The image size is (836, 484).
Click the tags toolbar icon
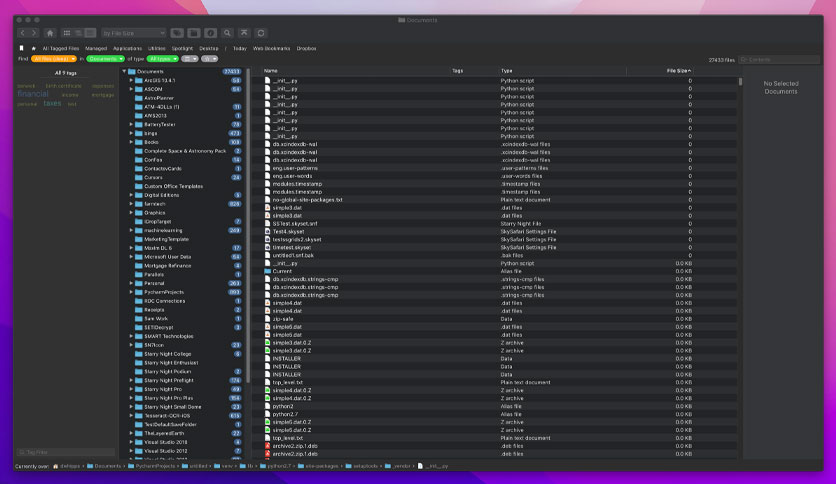[177, 33]
